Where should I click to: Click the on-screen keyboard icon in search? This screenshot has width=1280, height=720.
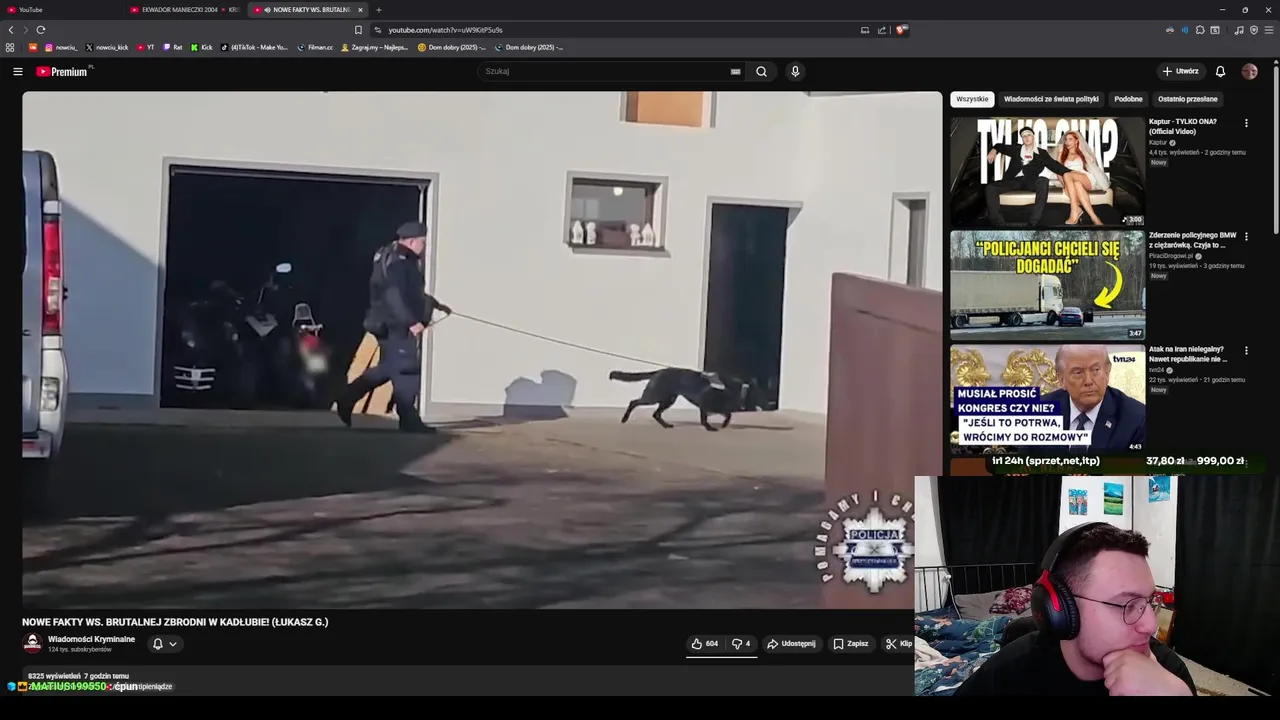click(x=735, y=71)
